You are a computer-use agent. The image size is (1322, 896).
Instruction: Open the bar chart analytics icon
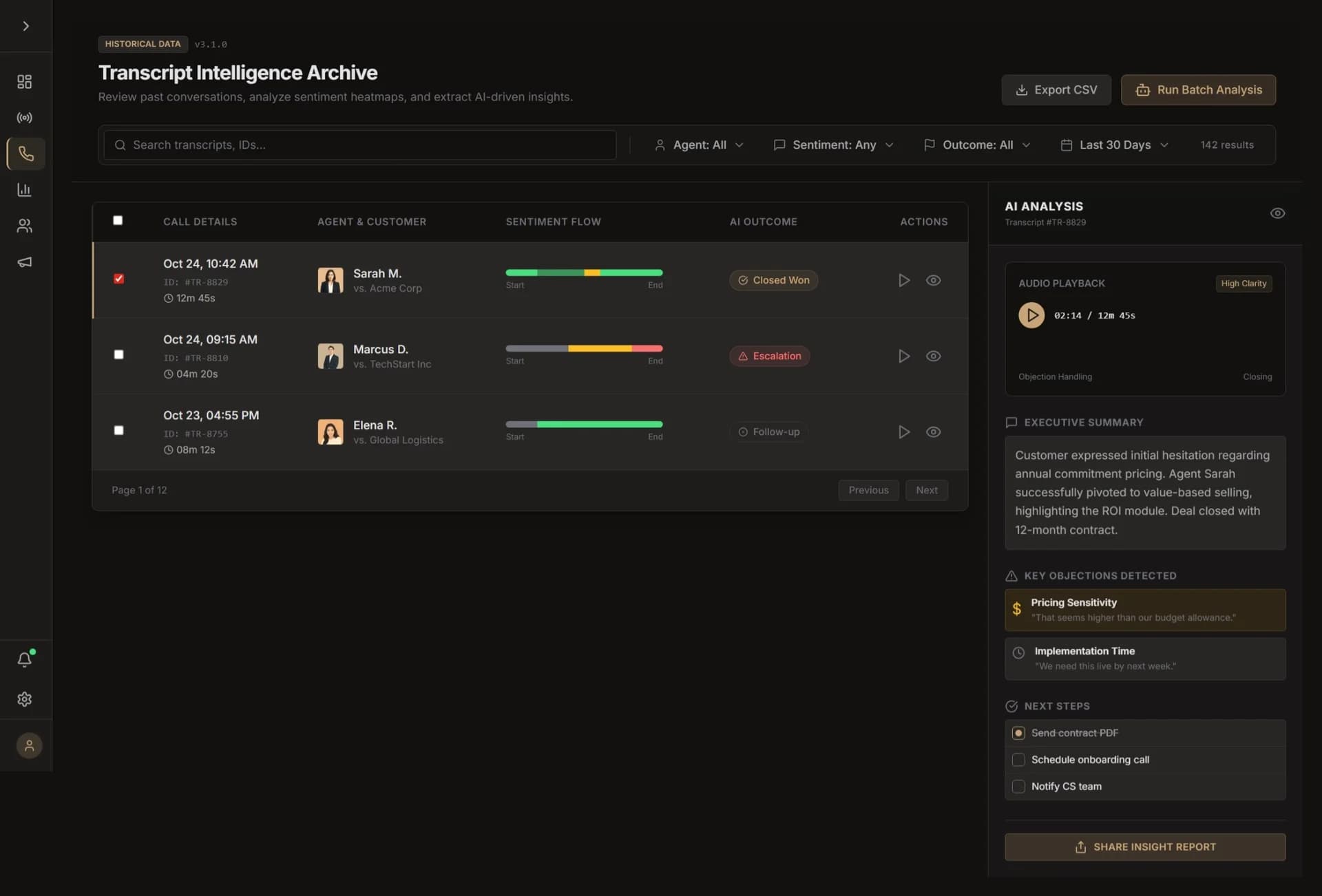(25, 190)
